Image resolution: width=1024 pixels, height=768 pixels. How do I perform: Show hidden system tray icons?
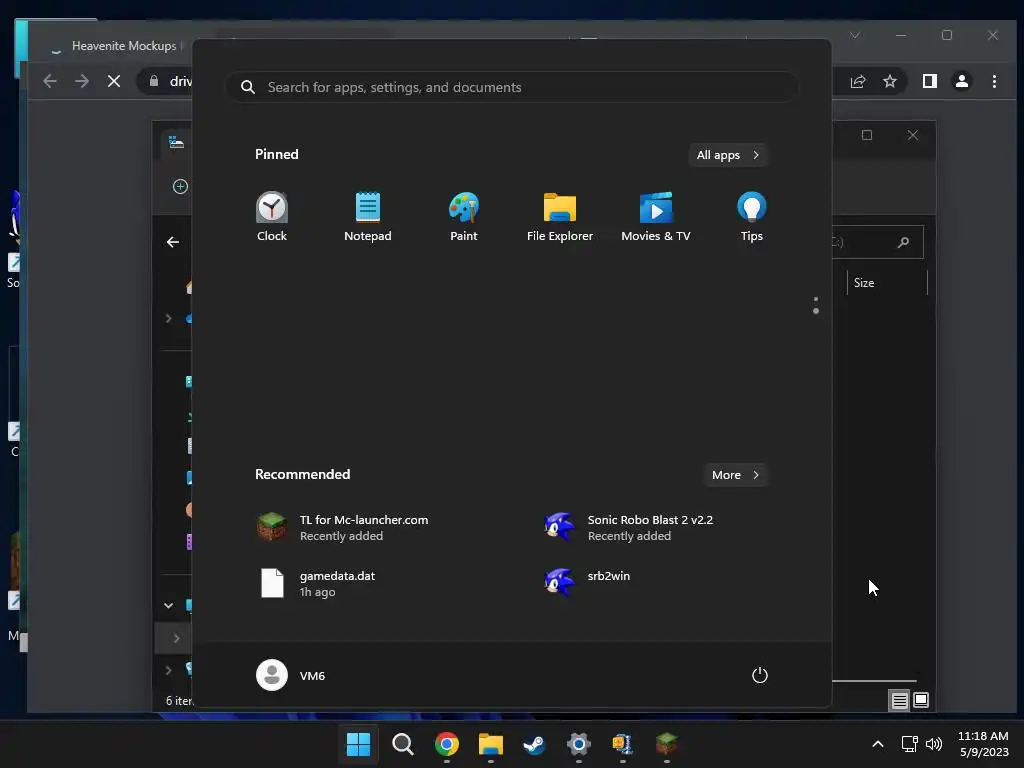pyautogui.click(x=878, y=744)
